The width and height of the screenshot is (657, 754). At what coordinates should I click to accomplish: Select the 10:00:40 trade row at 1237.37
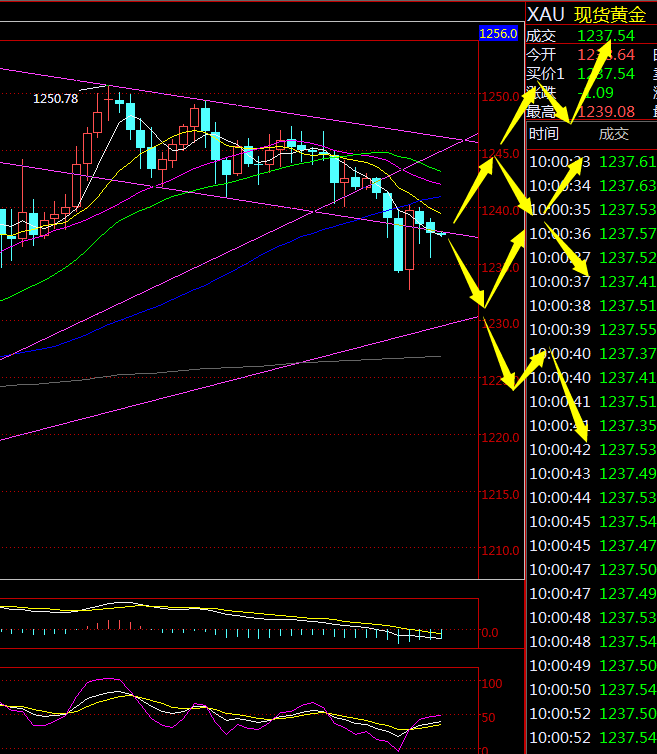click(x=592, y=354)
